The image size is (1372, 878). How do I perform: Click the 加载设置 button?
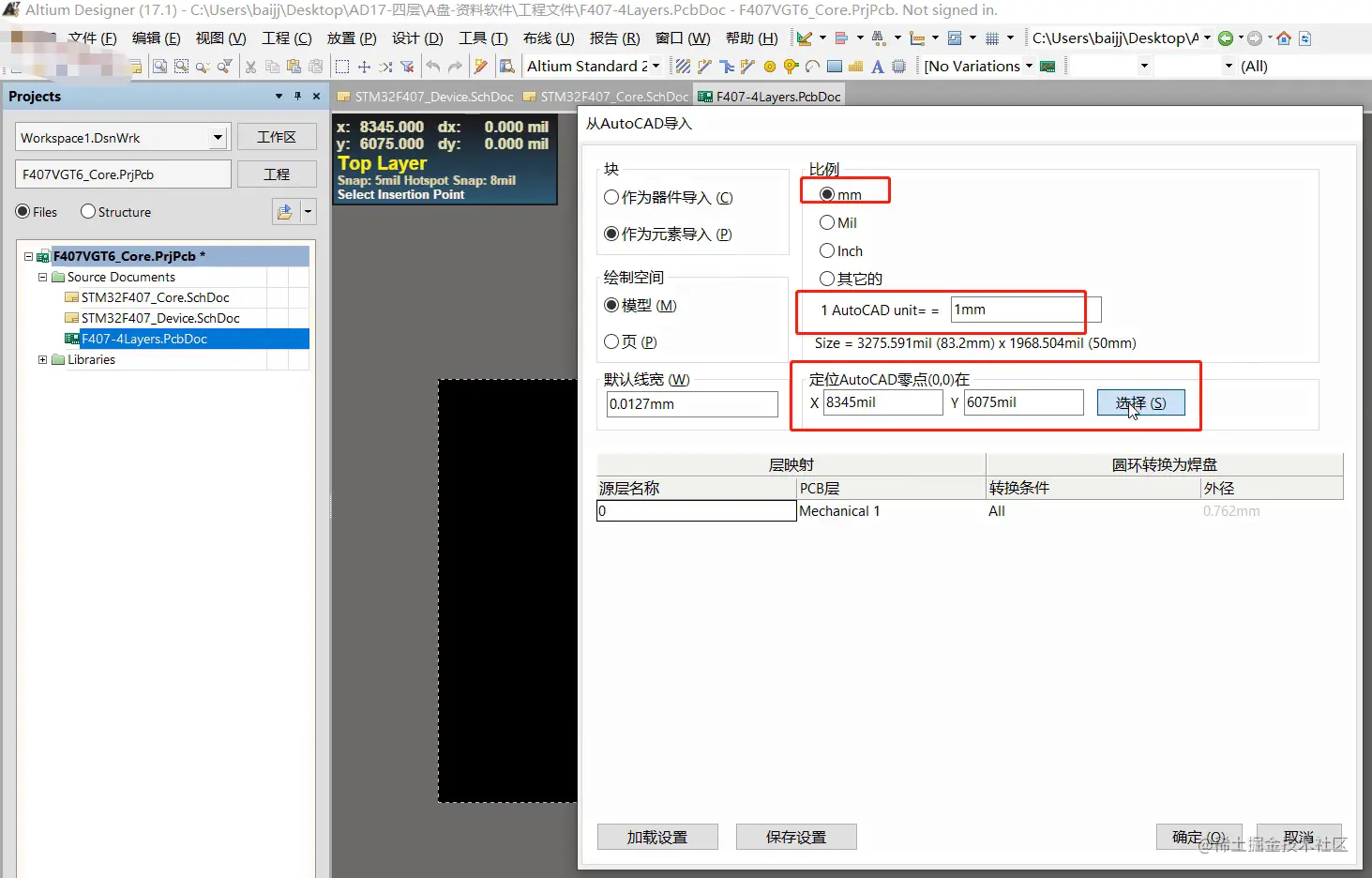coord(657,837)
